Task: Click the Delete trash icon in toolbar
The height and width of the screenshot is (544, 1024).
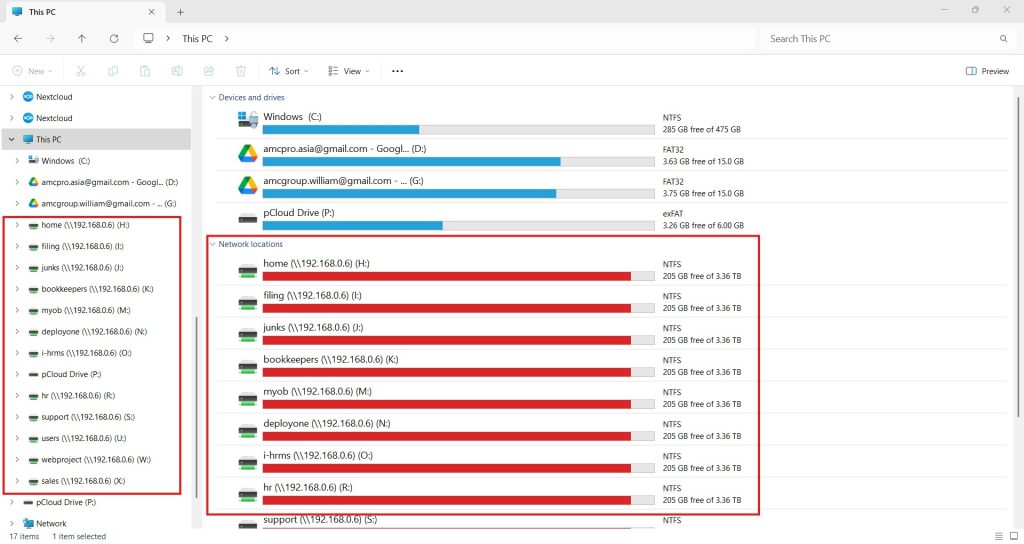Action: click(x=241, y=71)
